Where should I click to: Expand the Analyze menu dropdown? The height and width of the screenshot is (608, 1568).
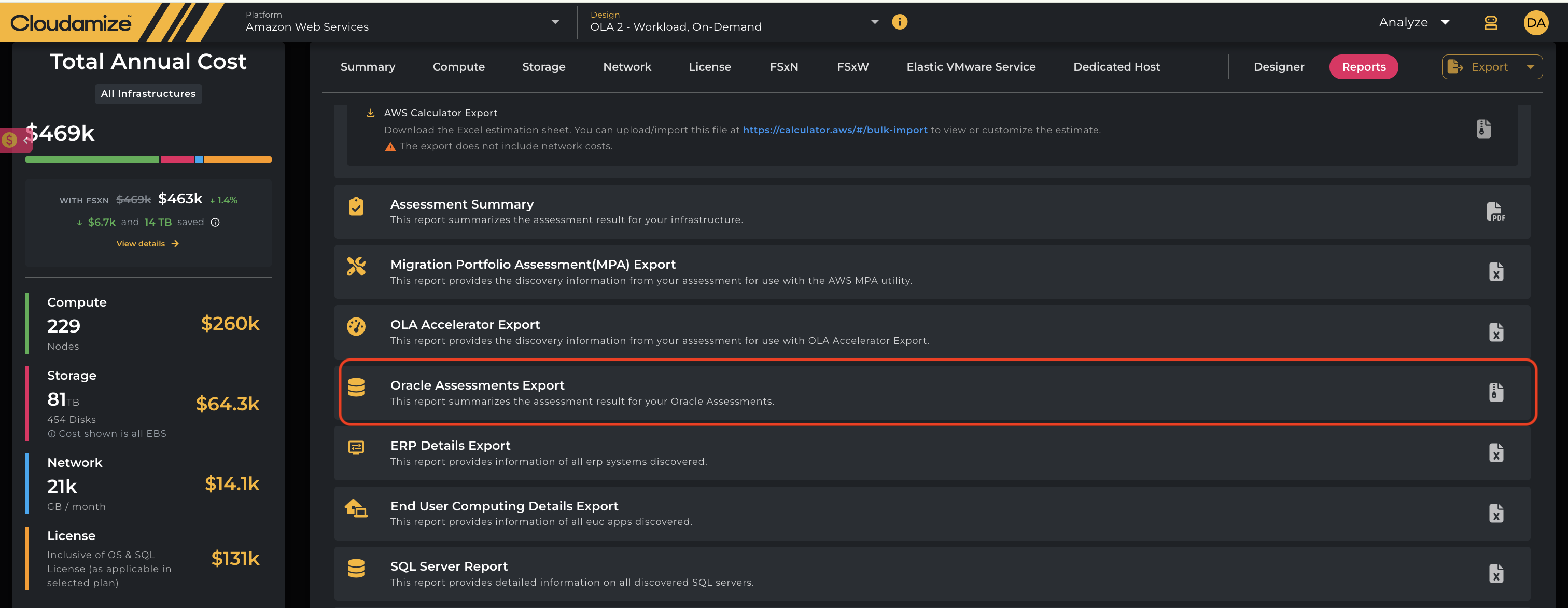pyautogui.click(x=1413, y=22)
